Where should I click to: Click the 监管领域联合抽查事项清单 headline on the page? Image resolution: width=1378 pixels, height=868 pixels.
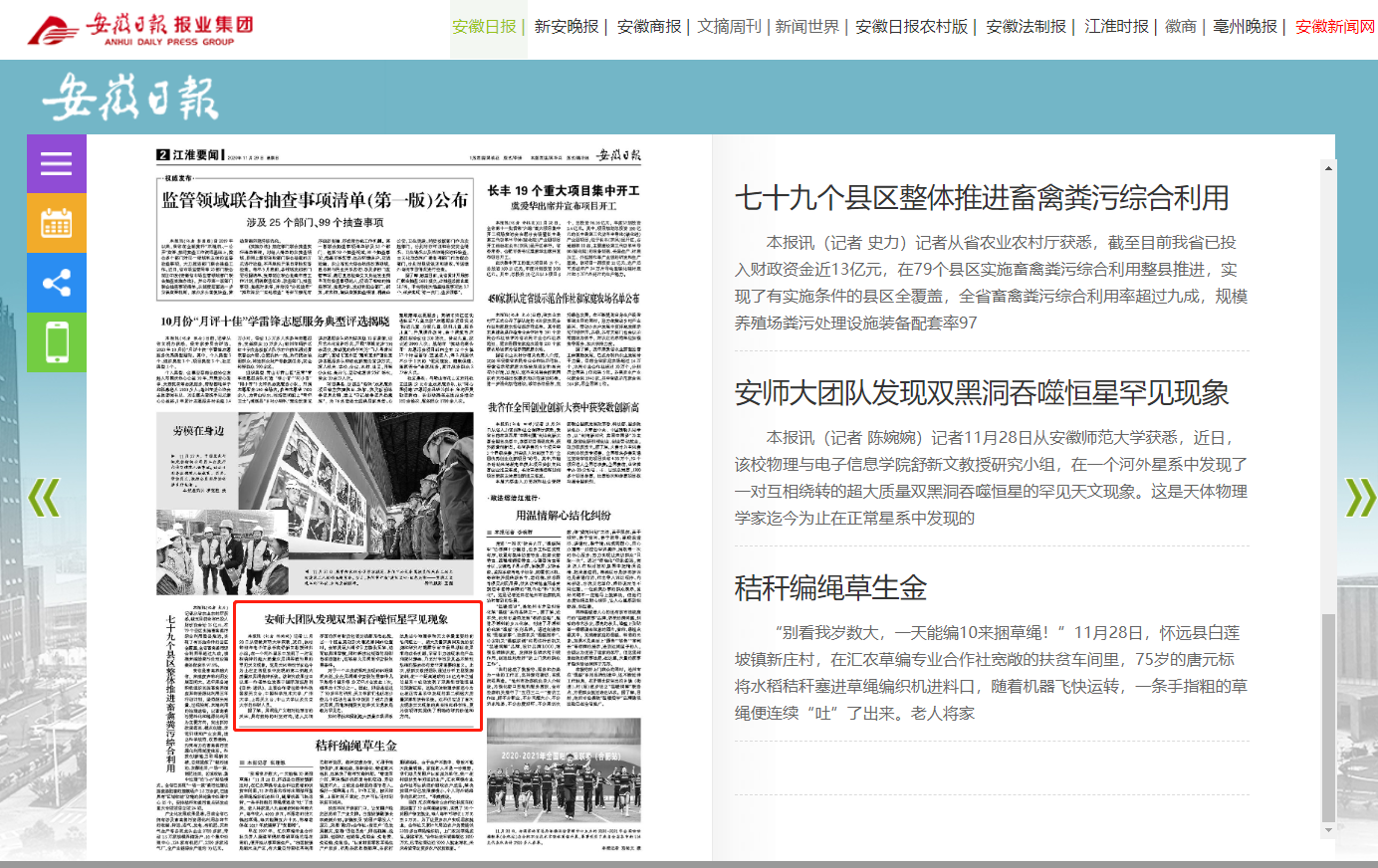tap(315, 200)
